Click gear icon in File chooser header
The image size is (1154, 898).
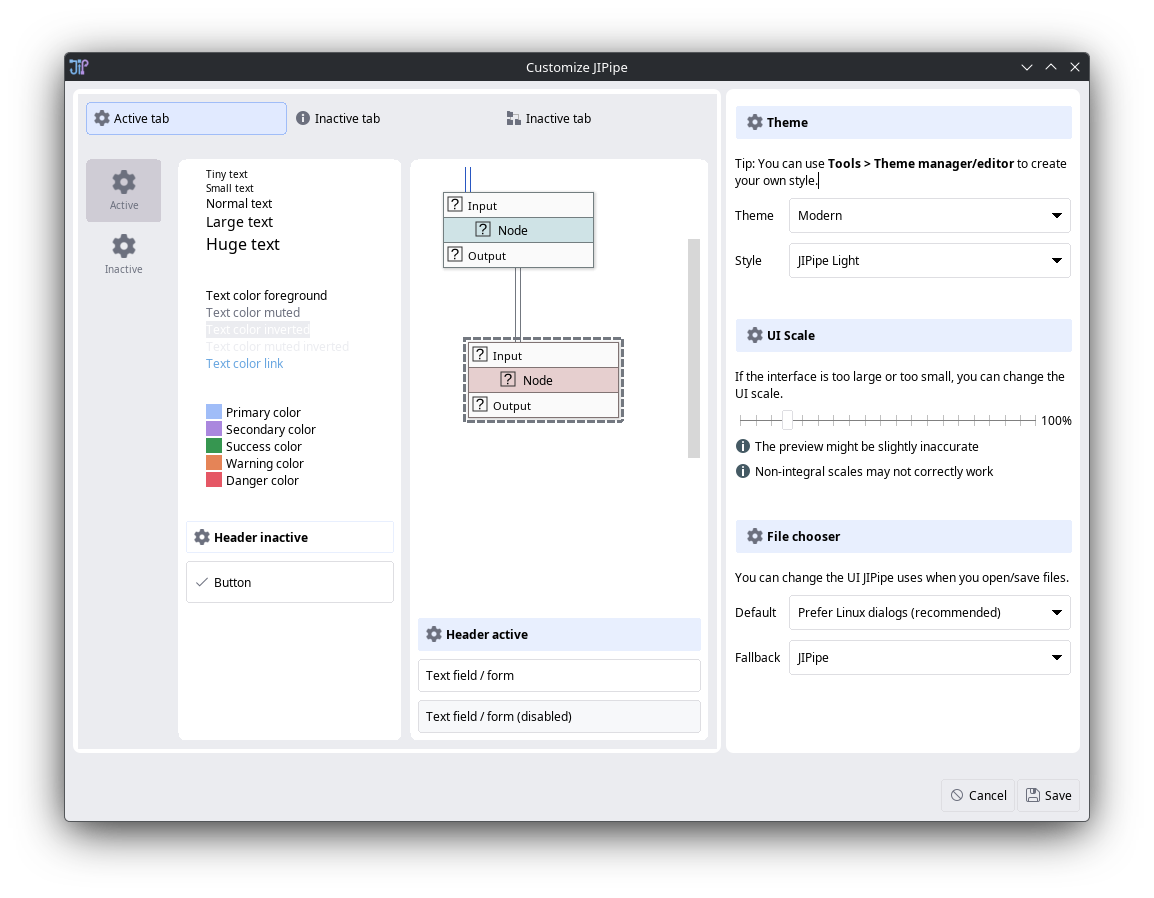755,536
